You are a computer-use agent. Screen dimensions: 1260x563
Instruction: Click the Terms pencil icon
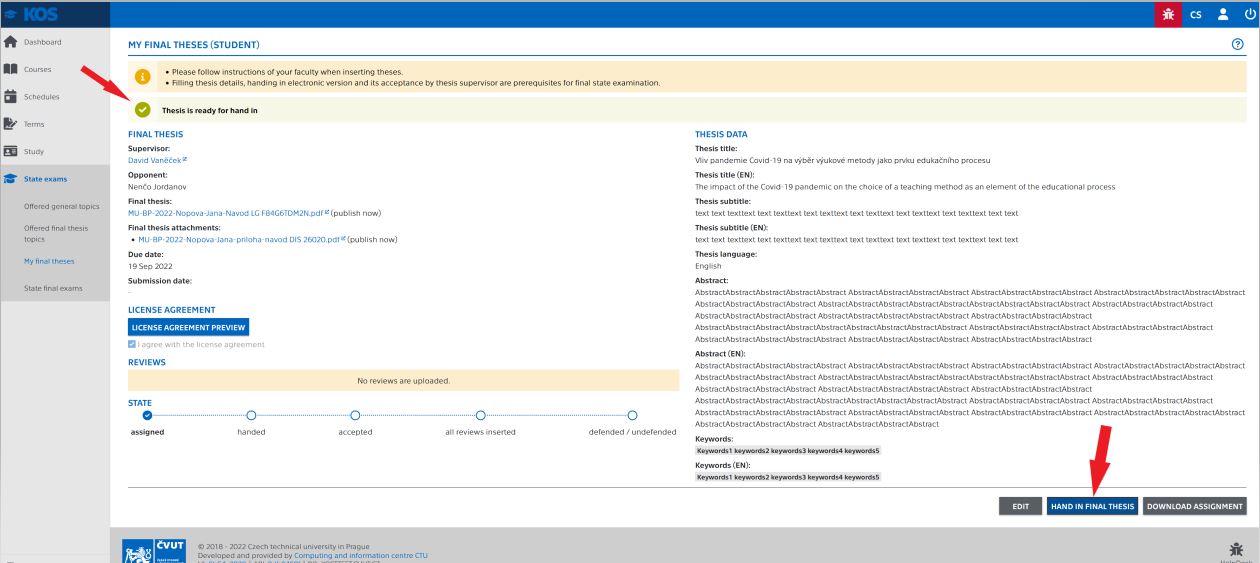(x=11, y=124)
